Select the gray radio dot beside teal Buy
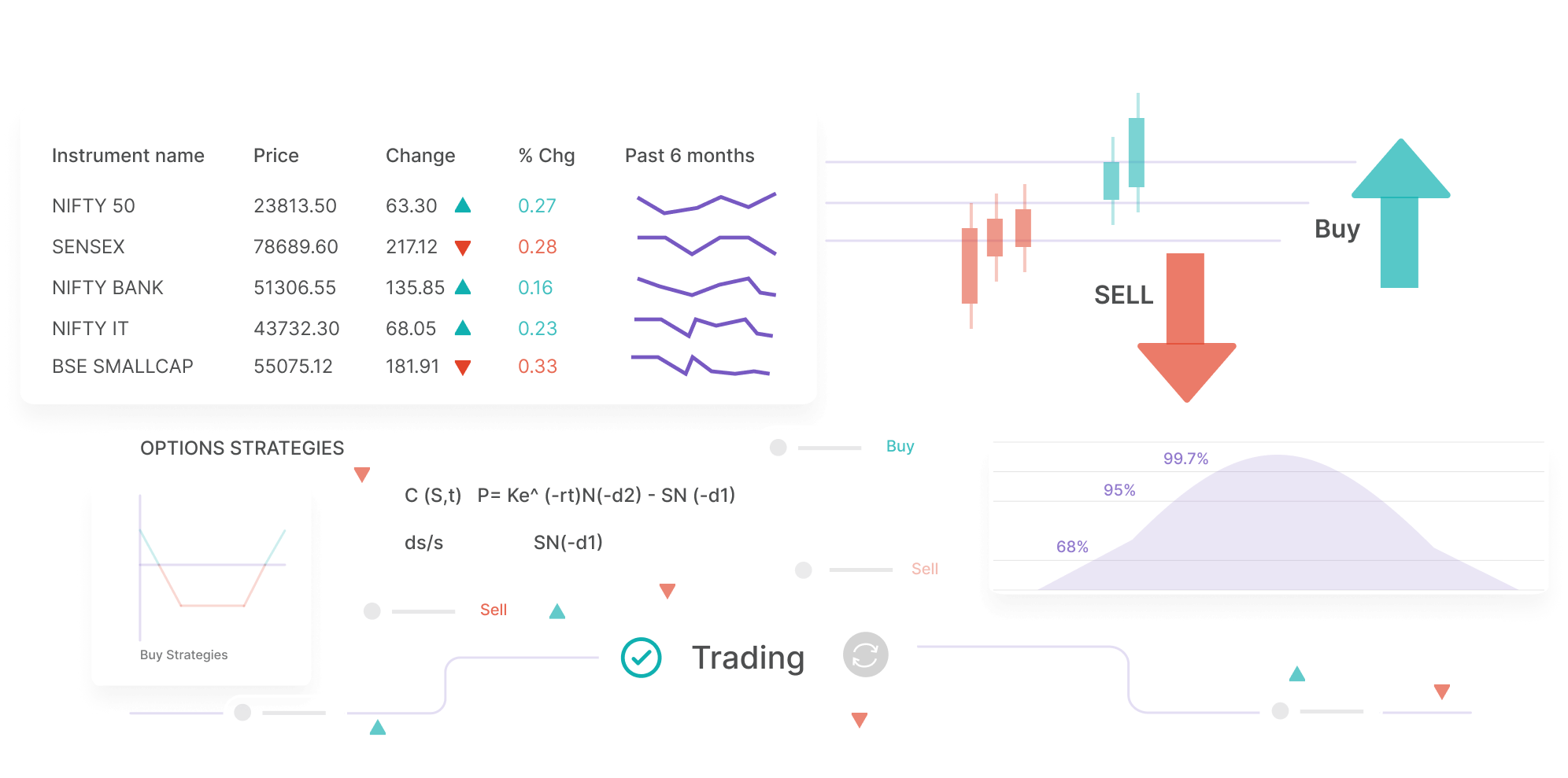 (778, 448)
